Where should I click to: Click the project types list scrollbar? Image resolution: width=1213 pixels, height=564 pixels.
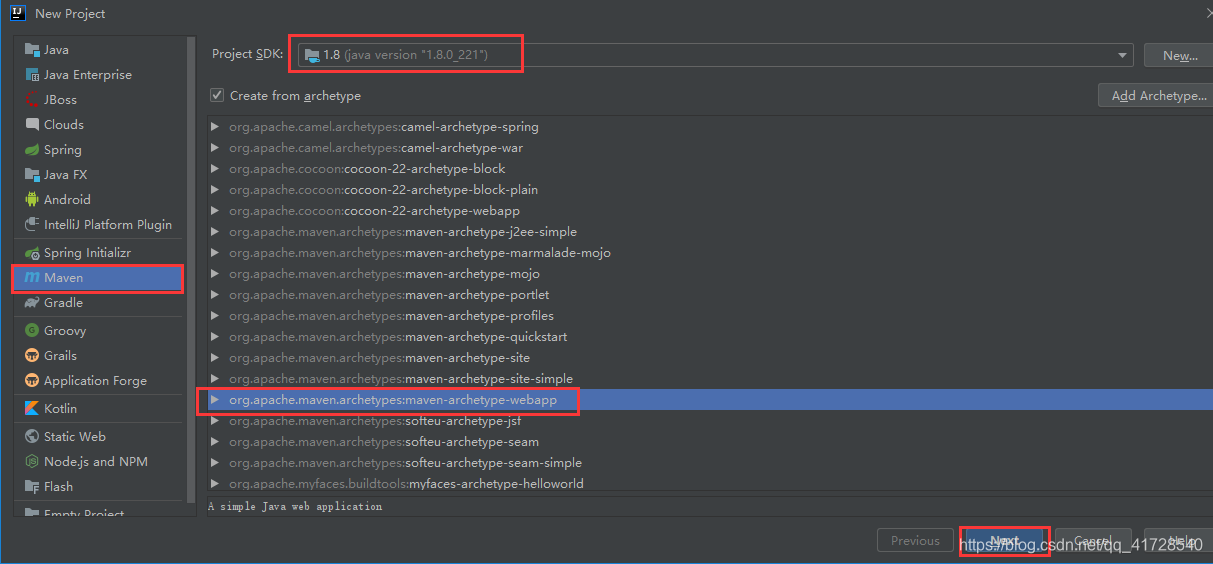[x=191, y=270]
